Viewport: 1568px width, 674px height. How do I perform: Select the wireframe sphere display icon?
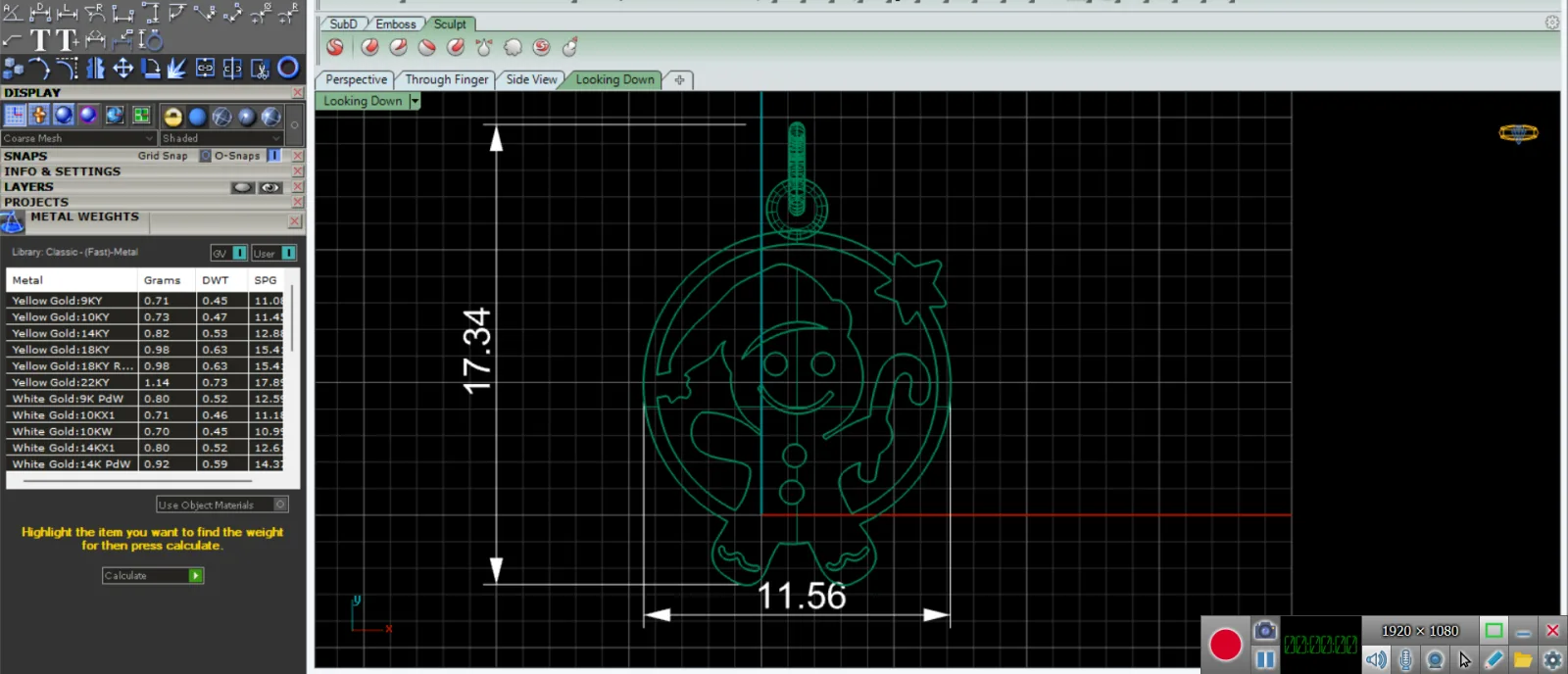222,117
